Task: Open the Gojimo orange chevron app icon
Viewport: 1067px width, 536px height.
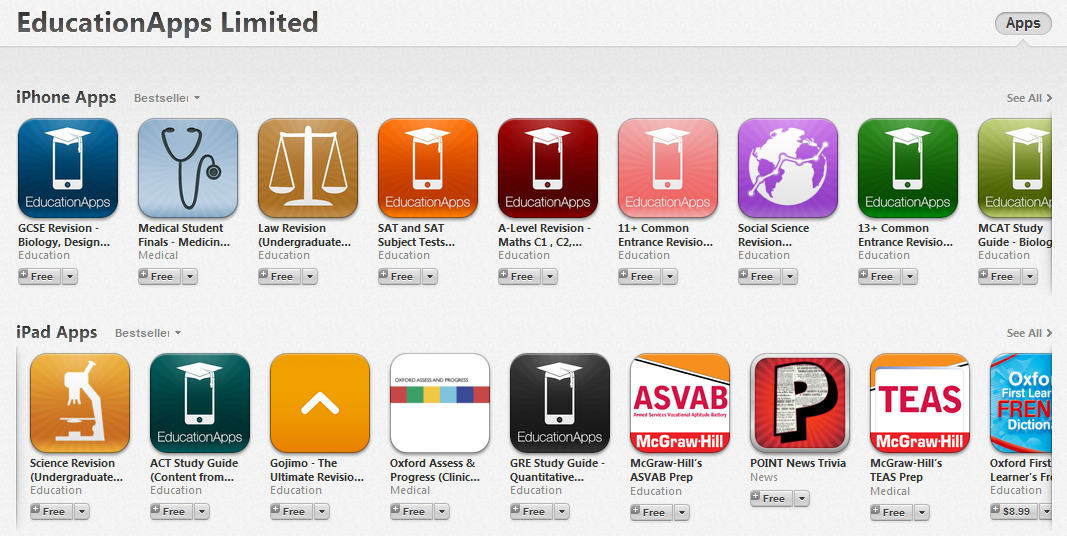Action: tap(320, 403)
